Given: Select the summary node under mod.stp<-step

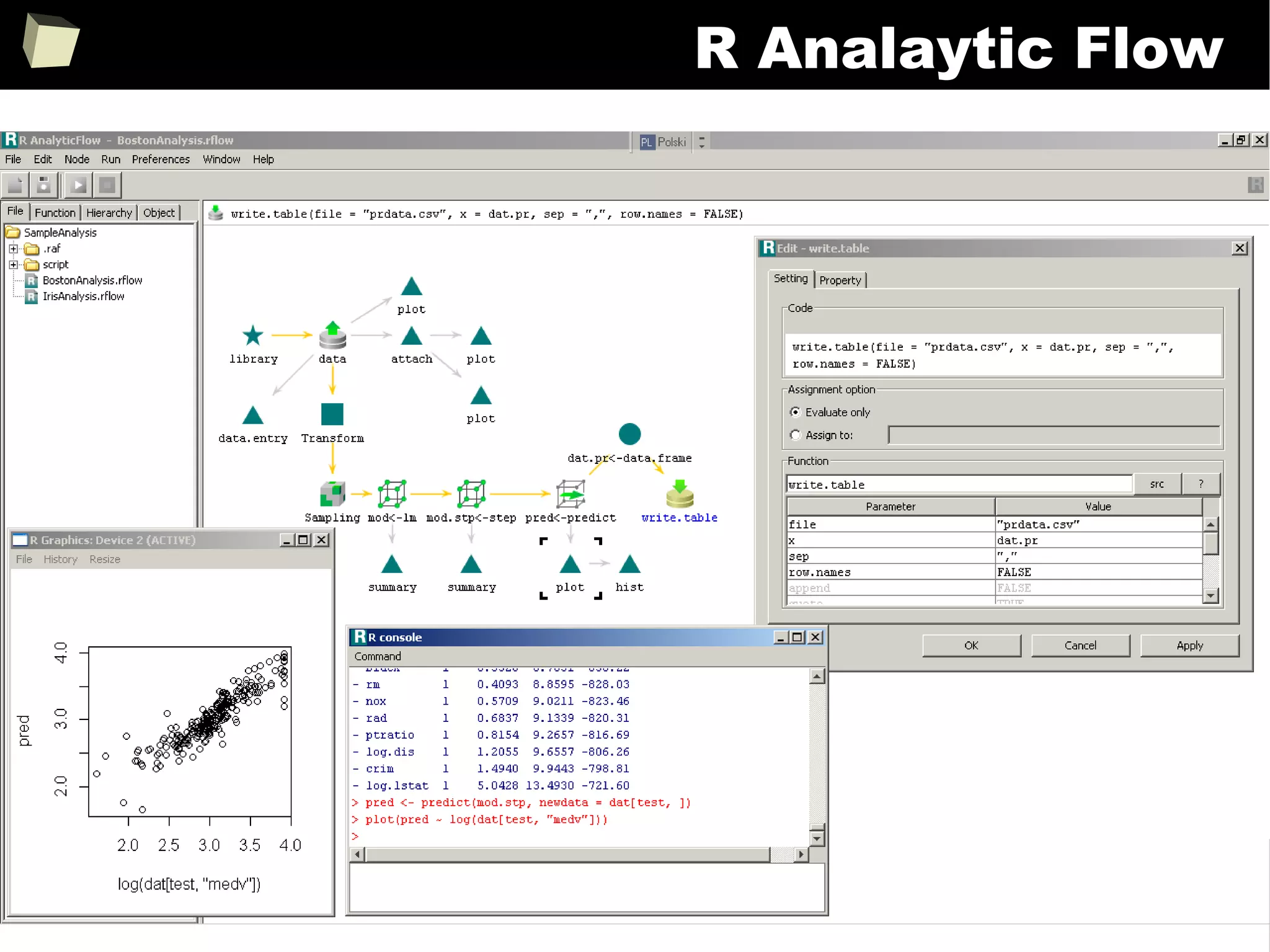Looking at the screenshot, I should tap(471, 564).
